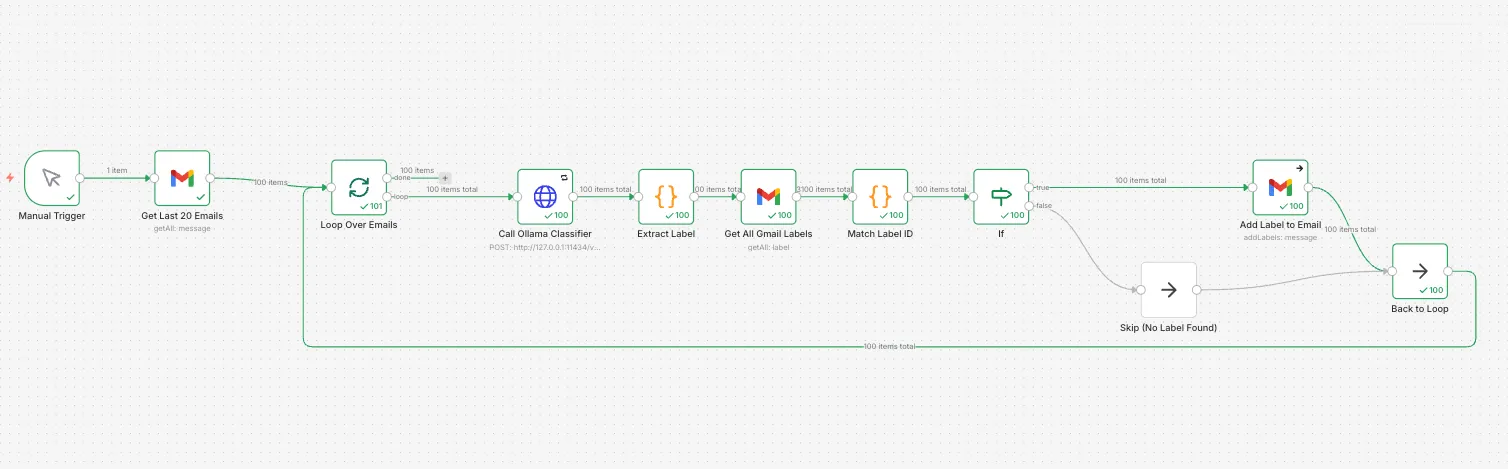Viewport: 1508px width, 469px height.
Task: Click the true output port of If node
Action: pyautogui.click(x=1029, y=187)
